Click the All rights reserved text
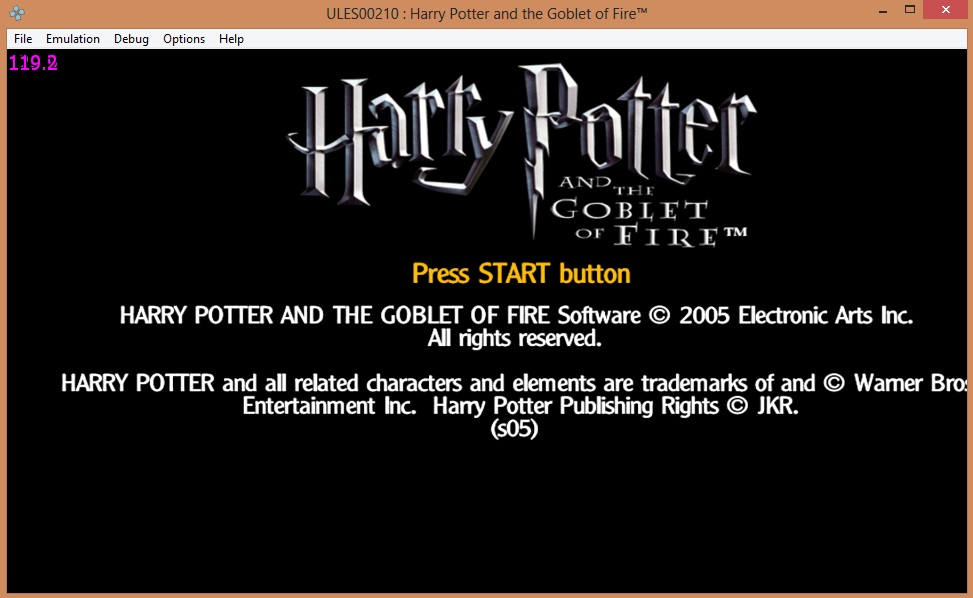Image resolution: width=973 pixels, height=598 pixels. click(x=514, y=339)
